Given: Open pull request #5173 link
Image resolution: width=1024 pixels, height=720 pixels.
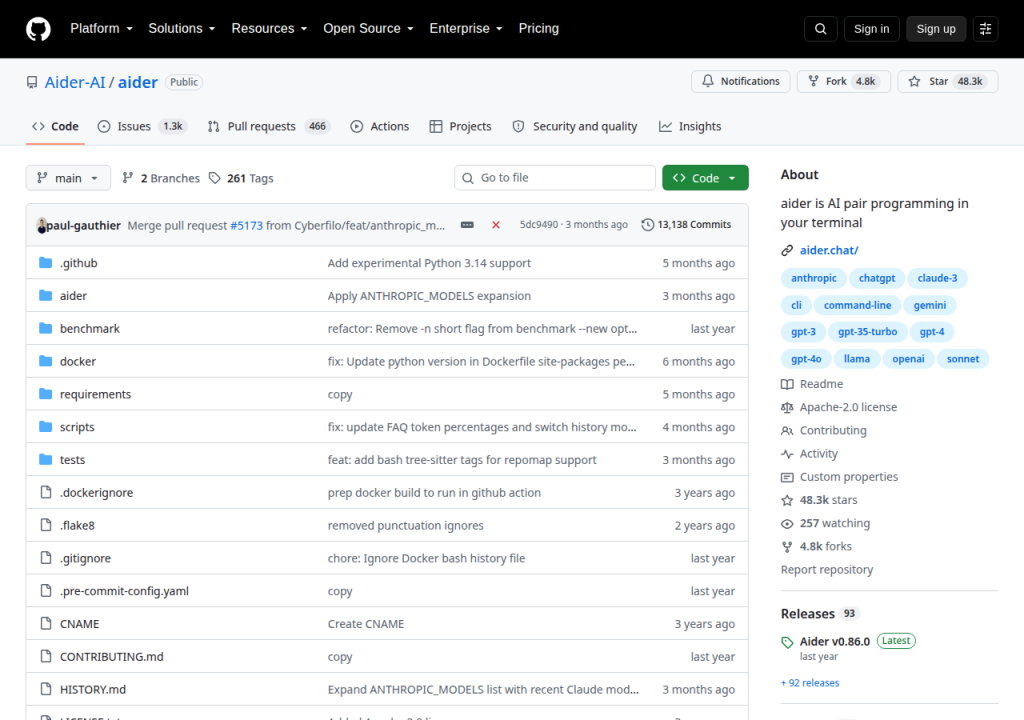Looking at the screenshot, I should (246, 225).
